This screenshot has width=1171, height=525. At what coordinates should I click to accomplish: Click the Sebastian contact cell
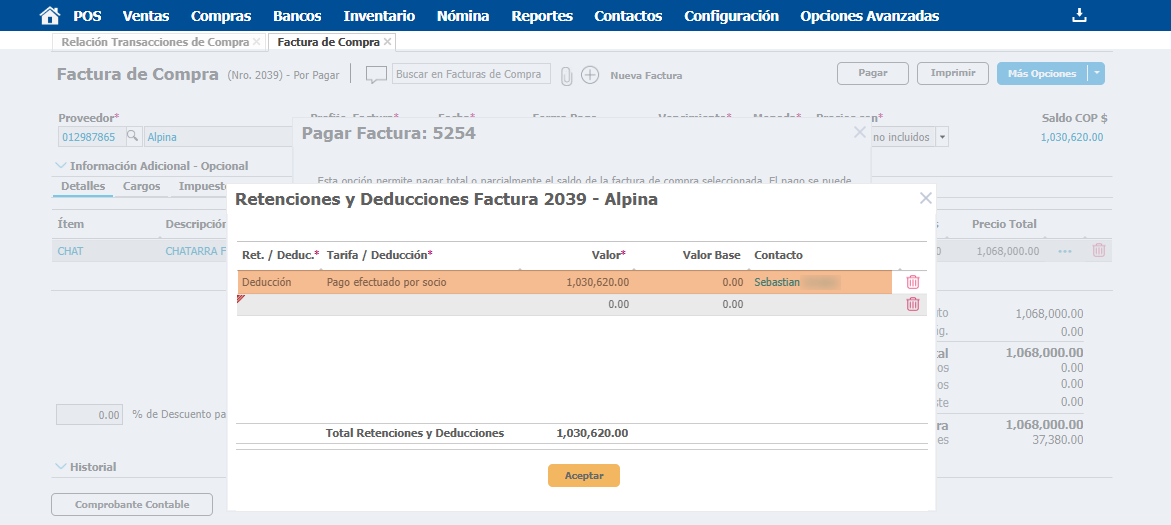click(821, 282)
